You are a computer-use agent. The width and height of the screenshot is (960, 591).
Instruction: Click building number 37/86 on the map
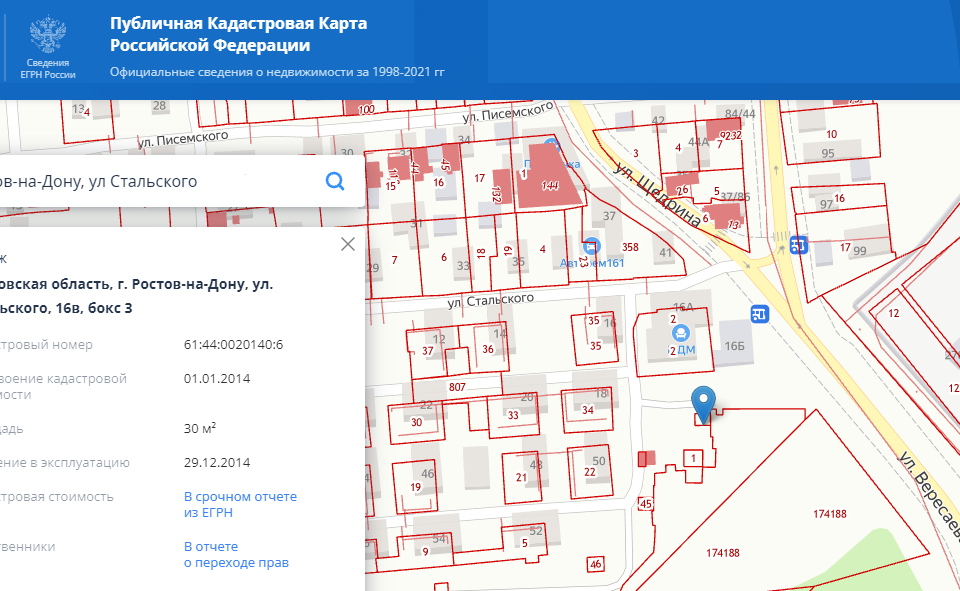click(x=735, y=197)
